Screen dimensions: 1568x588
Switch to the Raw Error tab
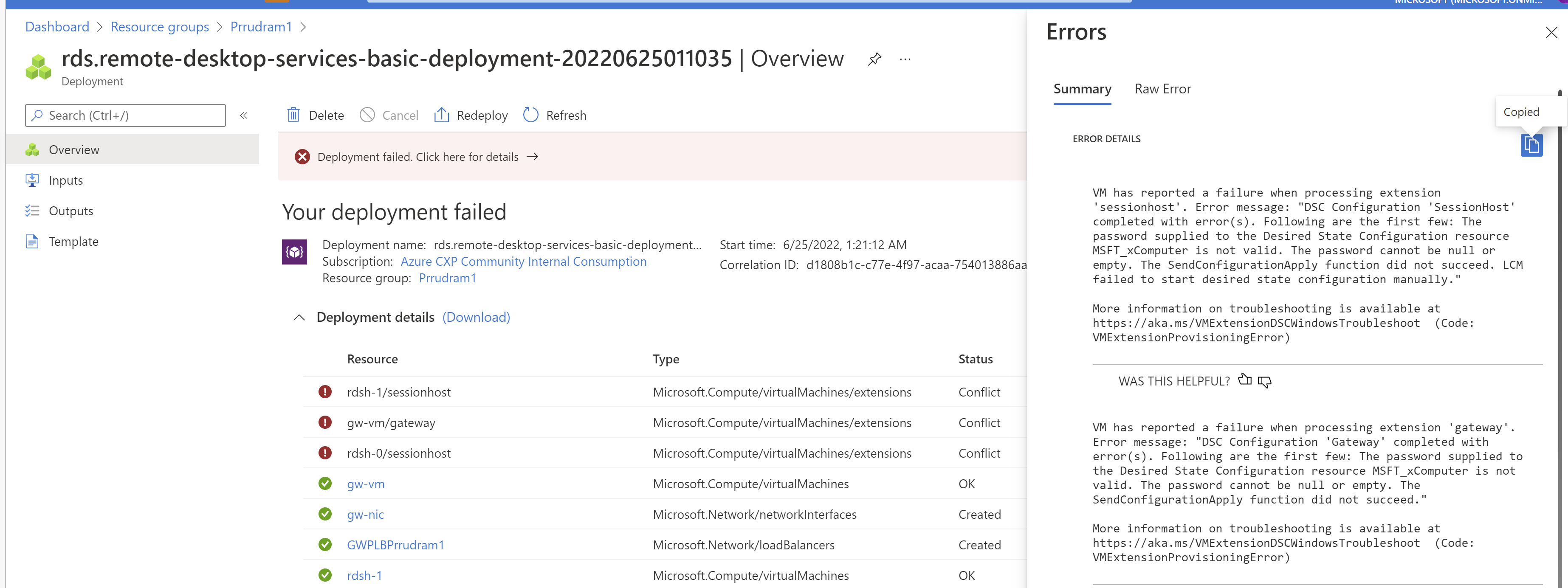click(x=1162, y=88)
